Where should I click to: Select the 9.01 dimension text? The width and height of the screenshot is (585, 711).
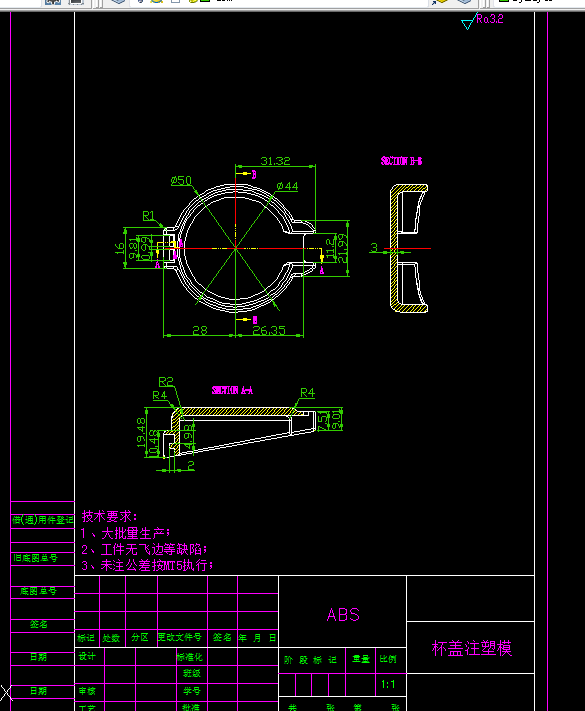coord(336,420)
